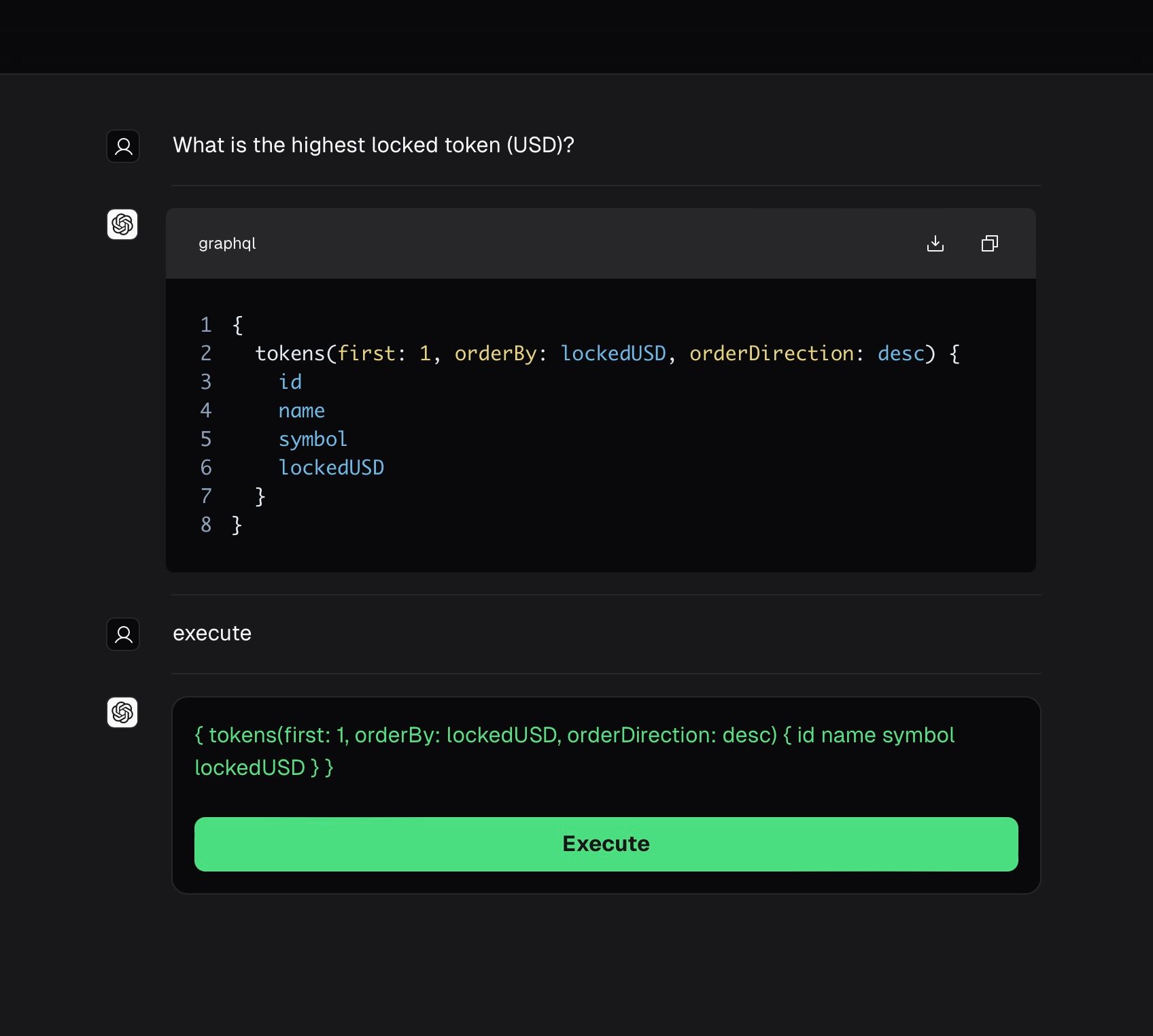Click the "tokens(first: 1, orderBy..." code line 2

(x=607, y=353)
